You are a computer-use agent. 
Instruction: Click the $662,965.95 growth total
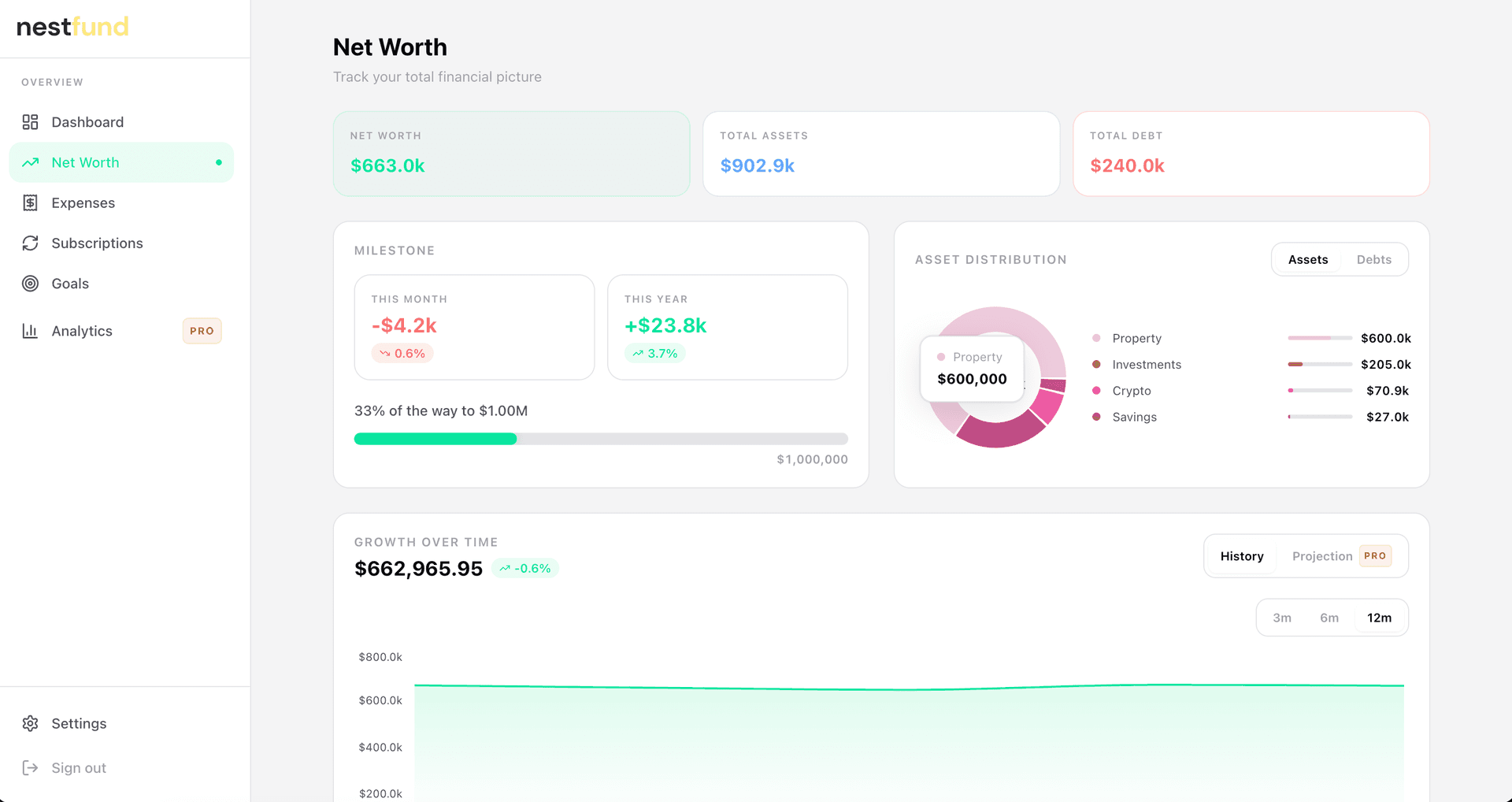coord(418,569)
